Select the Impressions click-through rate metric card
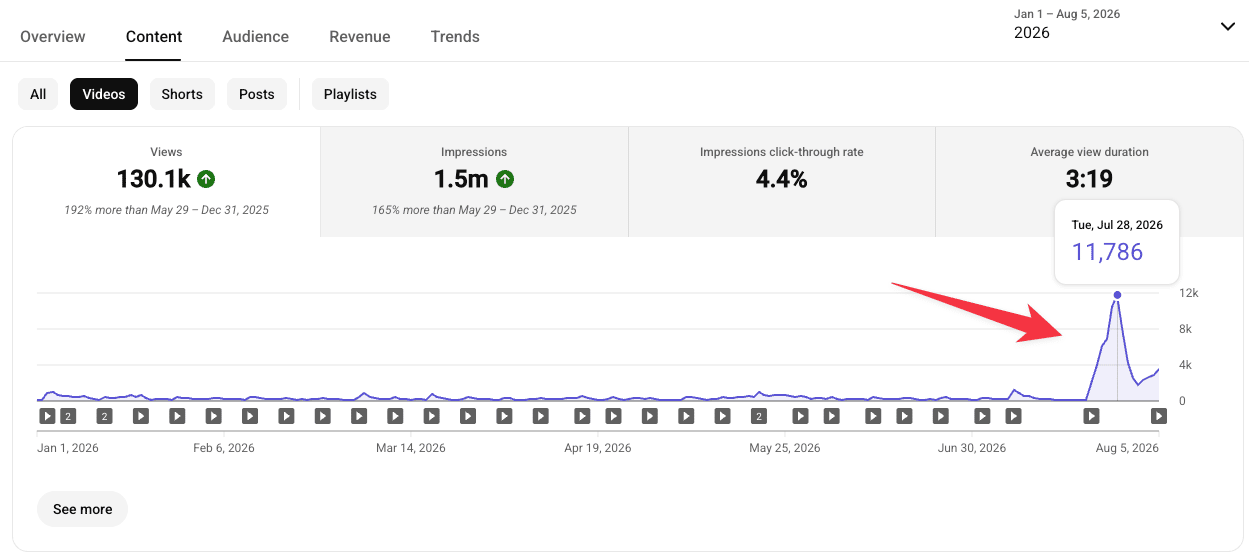 [x=782, y=182]
